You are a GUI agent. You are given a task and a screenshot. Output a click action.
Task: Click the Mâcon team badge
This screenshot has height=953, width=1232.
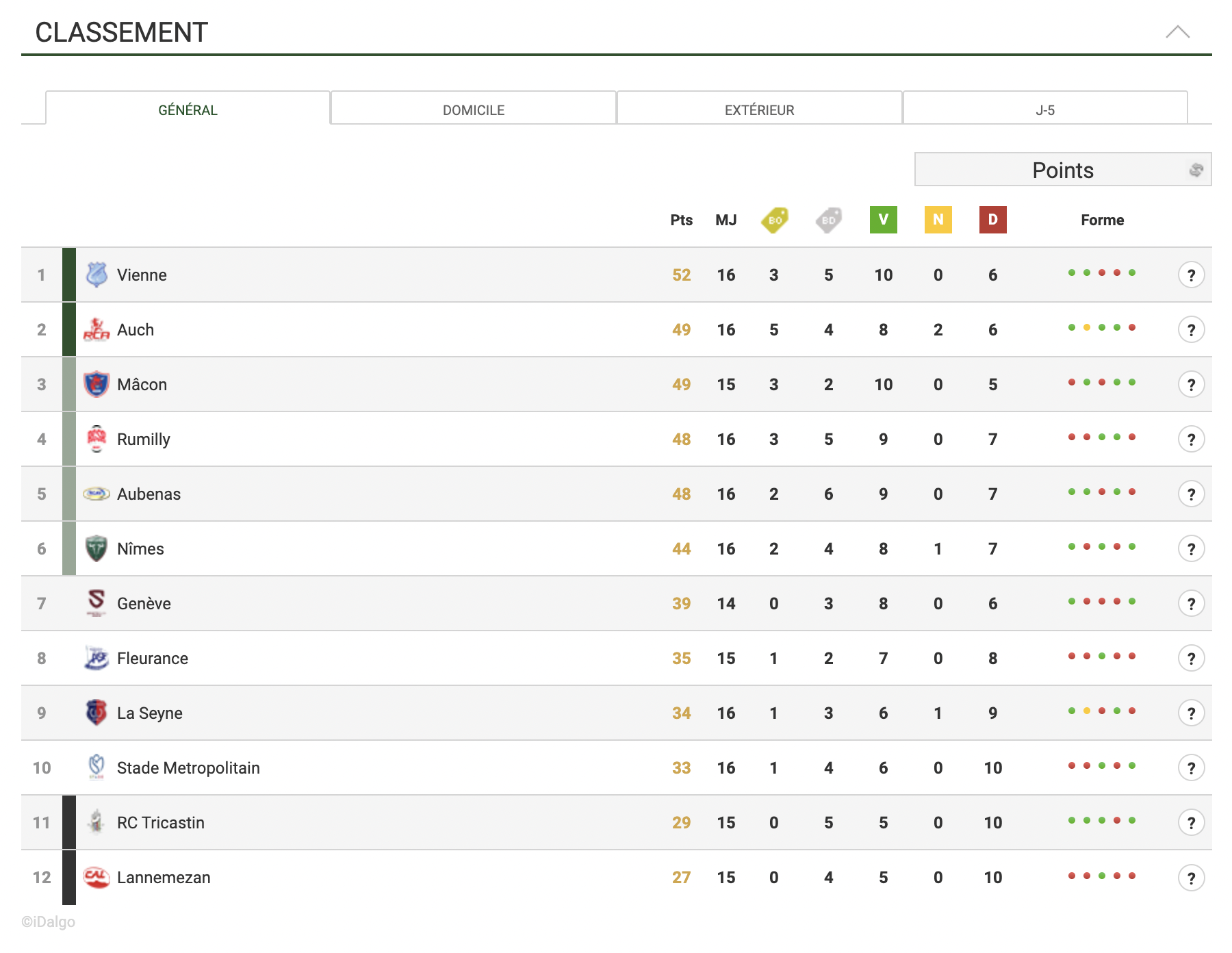tap(97, 384)
